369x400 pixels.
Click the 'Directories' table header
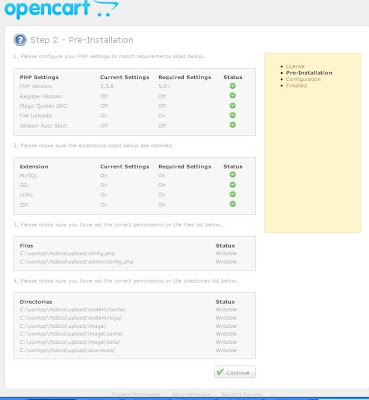[x=36, y=302]
